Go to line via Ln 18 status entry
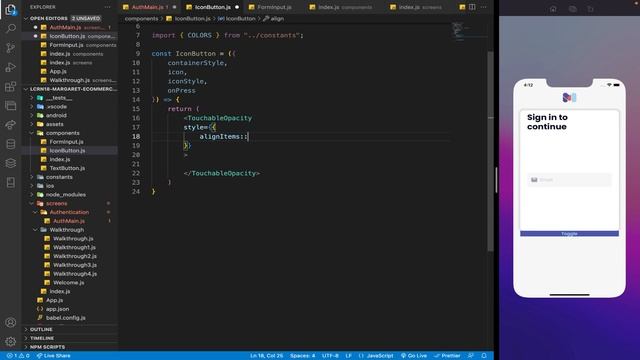640x360 pixels. pos(267,356)
